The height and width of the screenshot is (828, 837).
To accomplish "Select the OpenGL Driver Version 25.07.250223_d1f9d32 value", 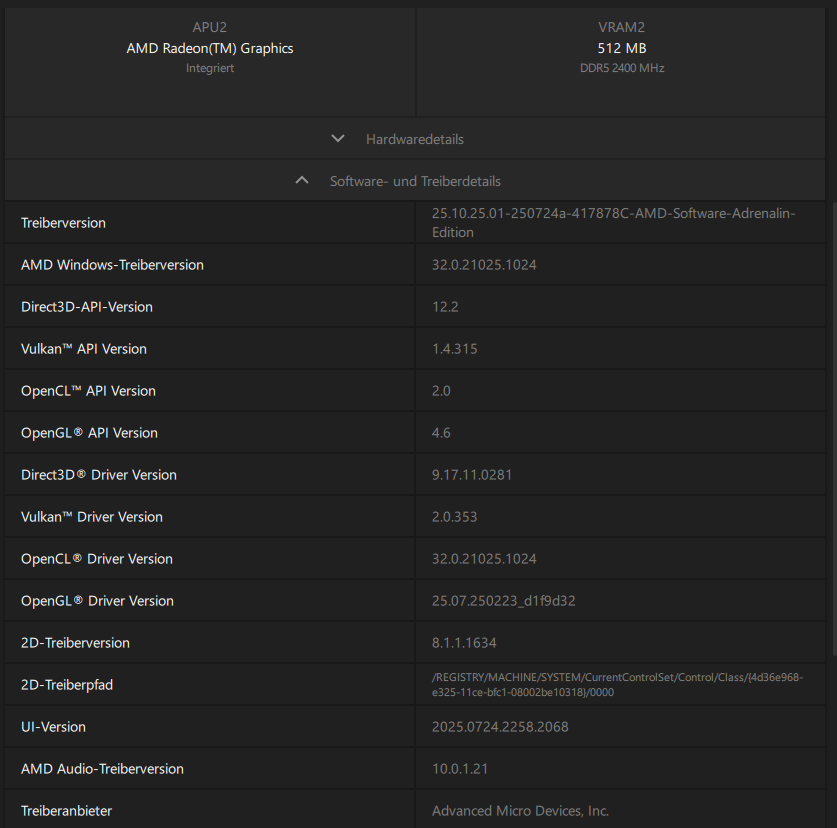I will [503, 601].
